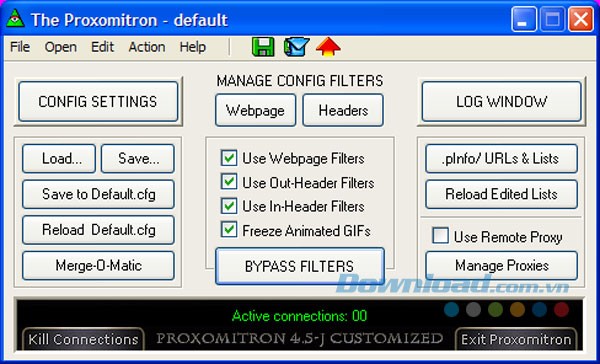Click Exit Proxomitron button

[516, 339]
